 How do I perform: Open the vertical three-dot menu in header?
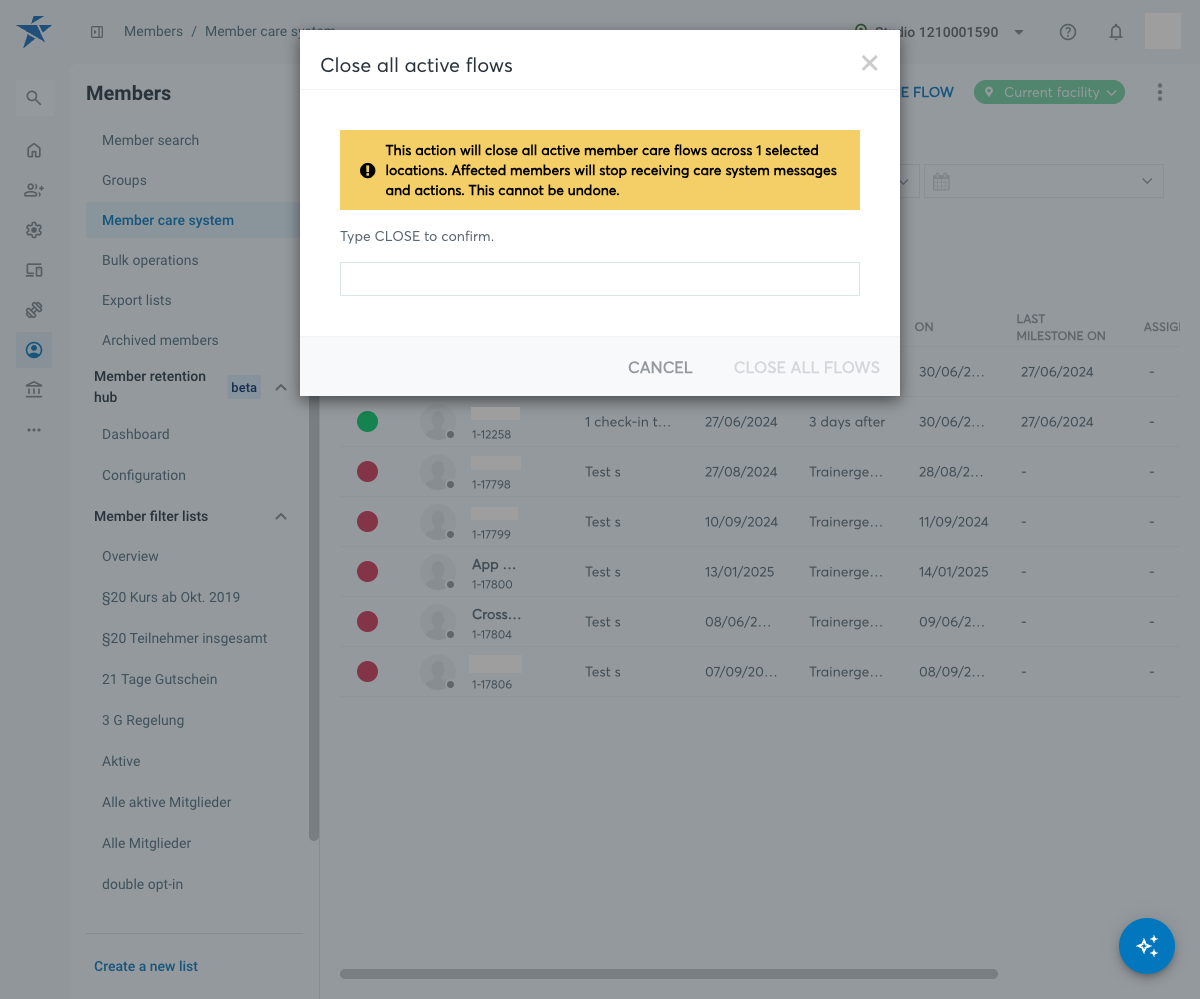(1160, 92)
